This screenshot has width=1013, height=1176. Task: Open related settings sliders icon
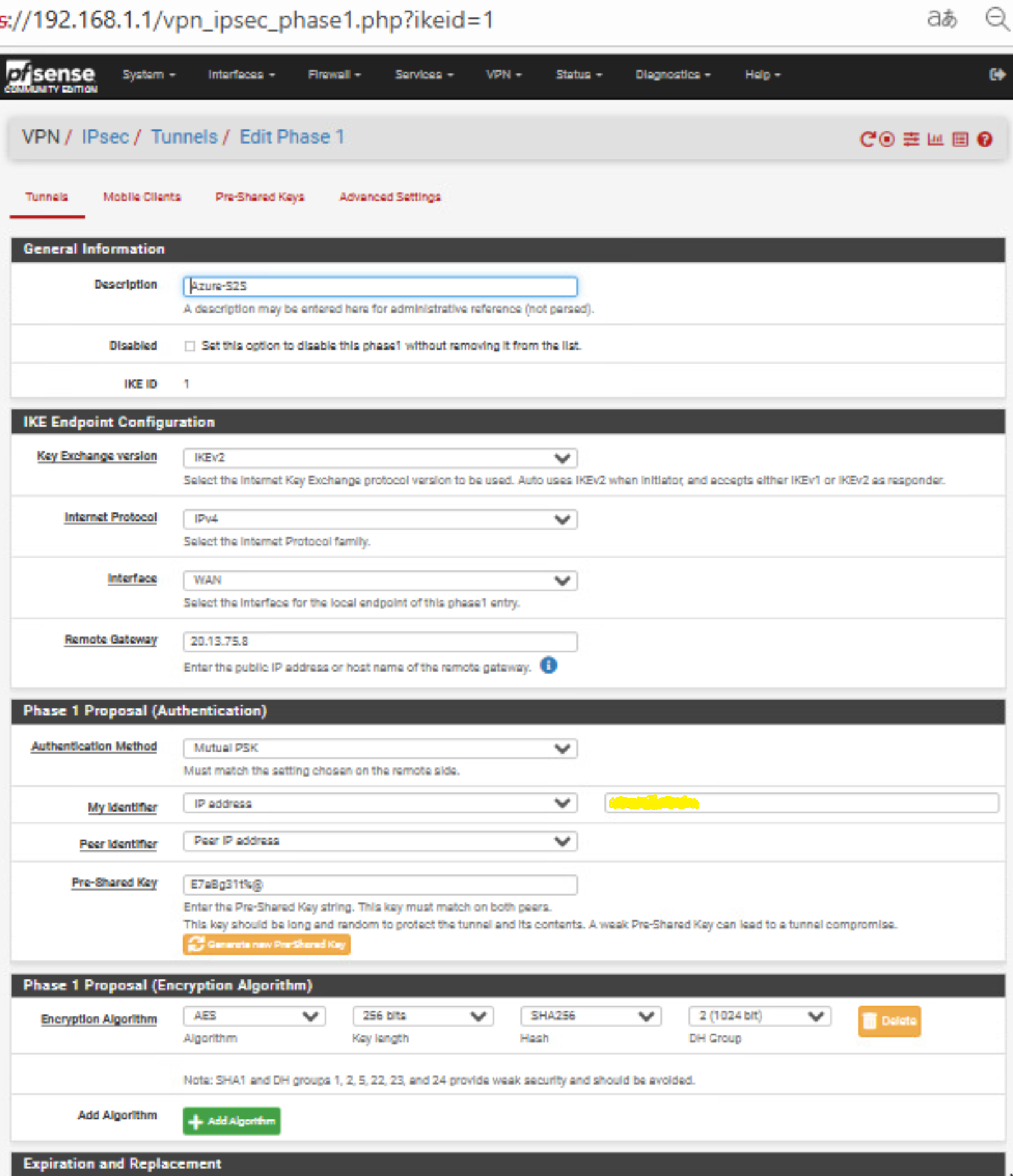(911, 139)
